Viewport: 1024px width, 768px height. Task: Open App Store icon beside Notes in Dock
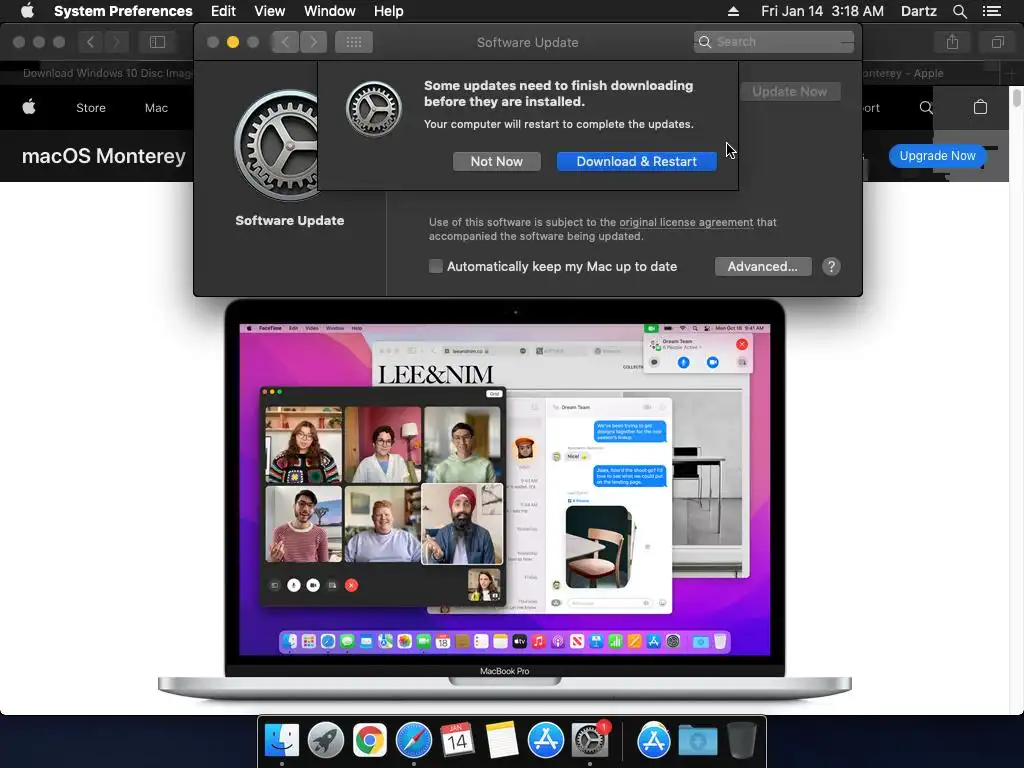[x=546, y=741]
